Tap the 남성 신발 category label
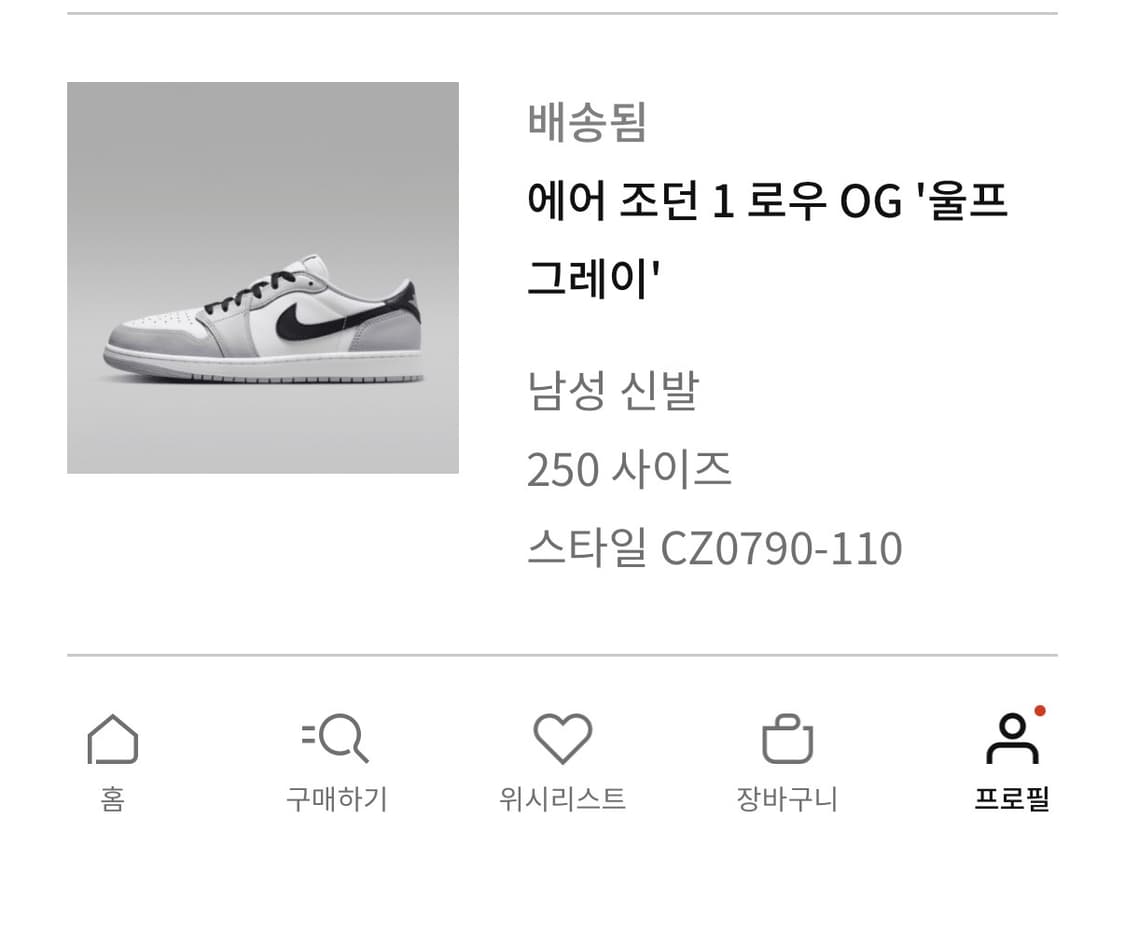 click(x=615, y=392)
